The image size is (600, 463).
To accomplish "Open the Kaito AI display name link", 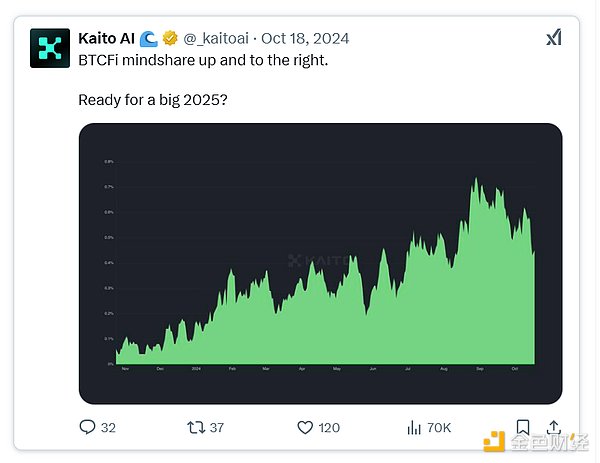I will 107,39.
